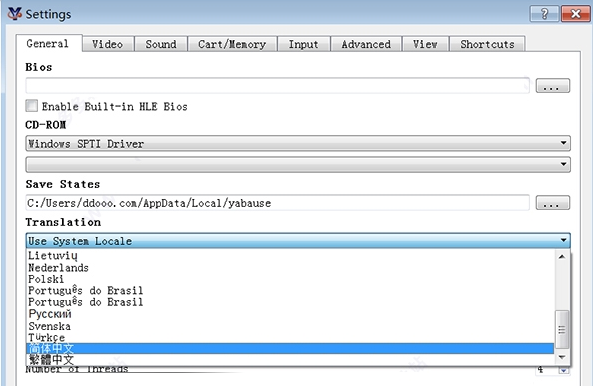The image size is (593, 386).
Task: Close the Settings dialog
Action: pos(576,14)
